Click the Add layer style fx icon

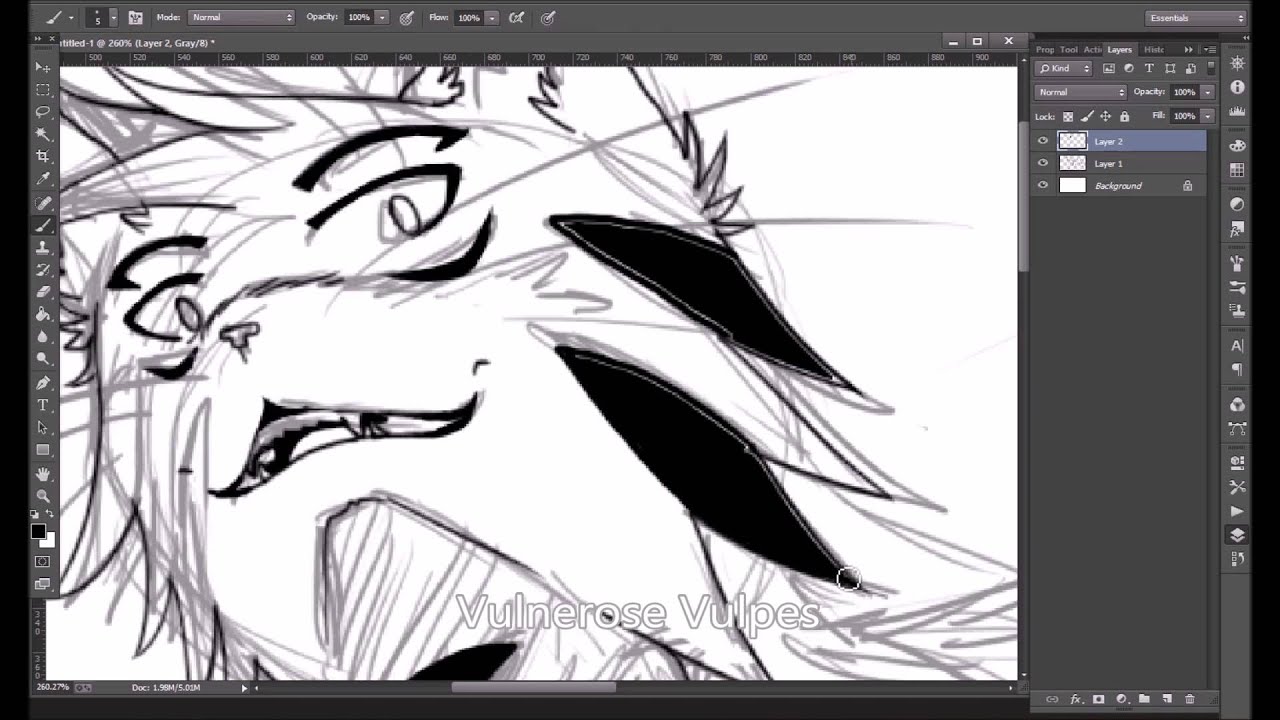point(1076,699)
